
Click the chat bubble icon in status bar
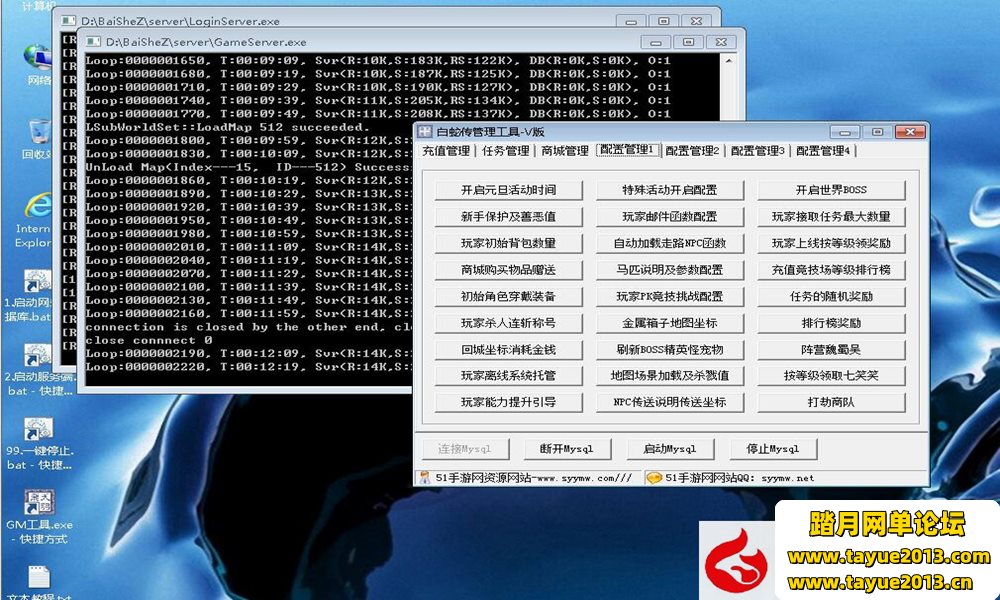coord(653,478)
